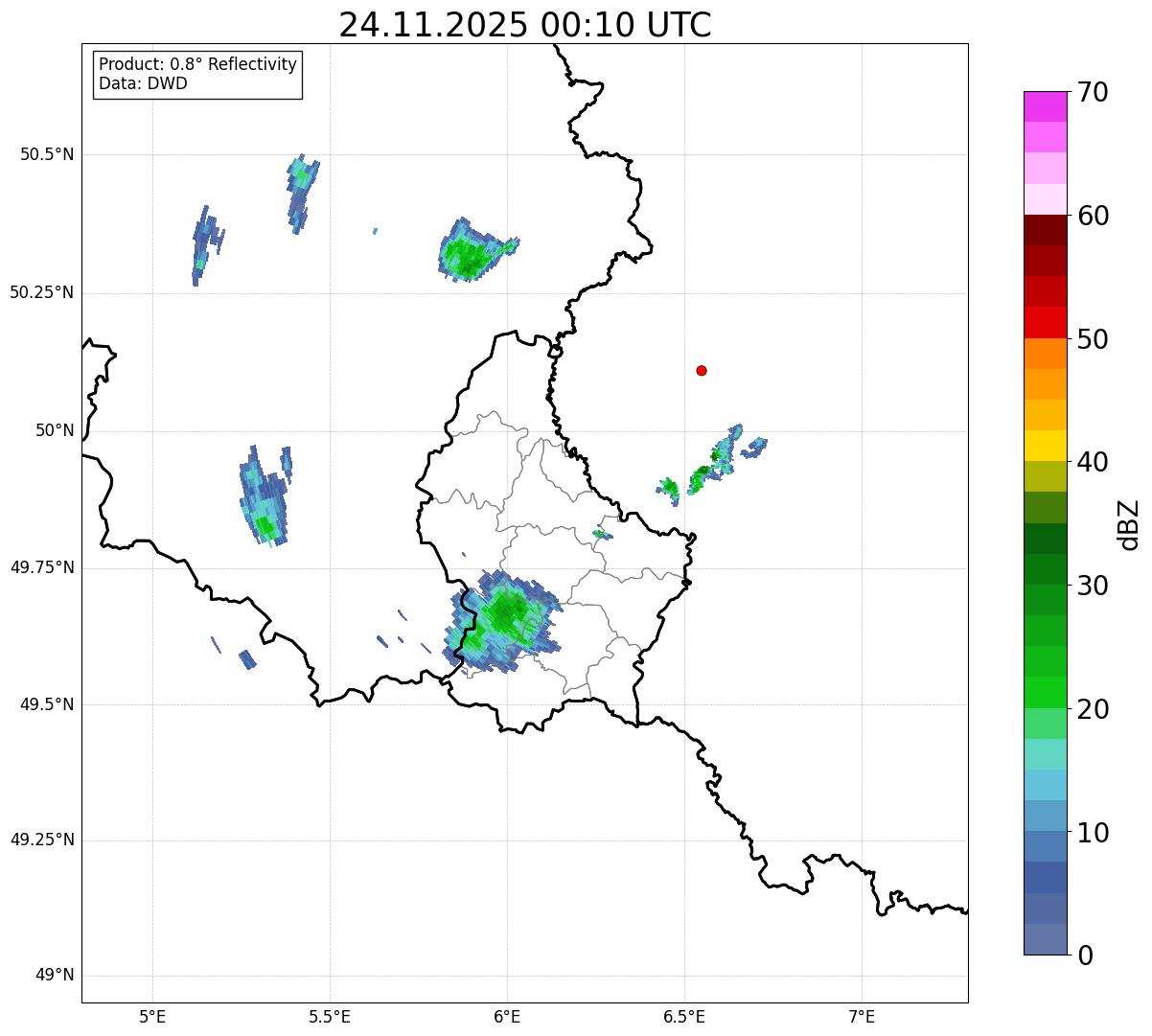Screen dimensions: 1152x1036
Task: Click the red station marker dot
Action: click(x=702, y=370)
